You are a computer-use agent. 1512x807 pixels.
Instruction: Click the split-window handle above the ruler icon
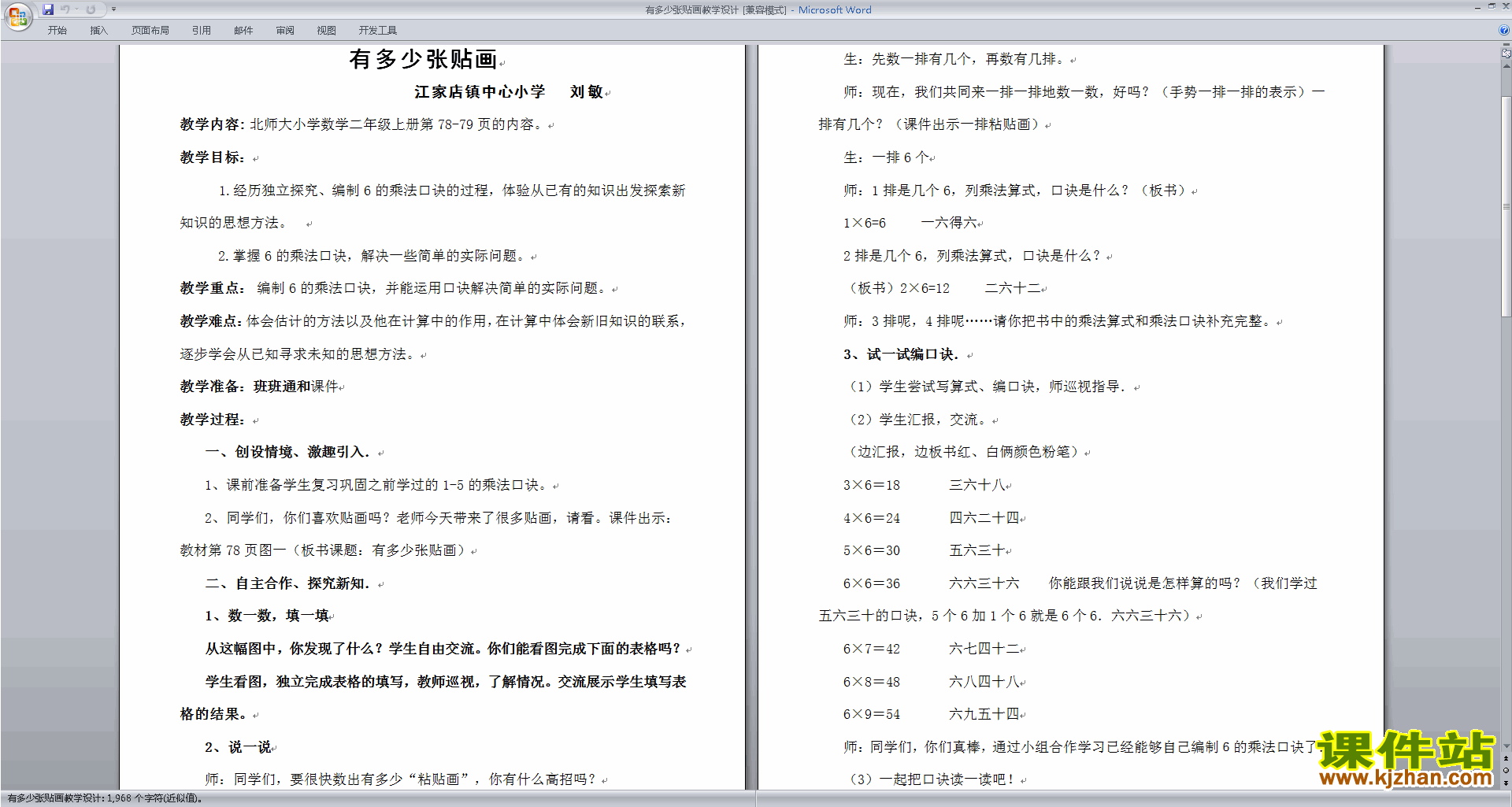1506,45
